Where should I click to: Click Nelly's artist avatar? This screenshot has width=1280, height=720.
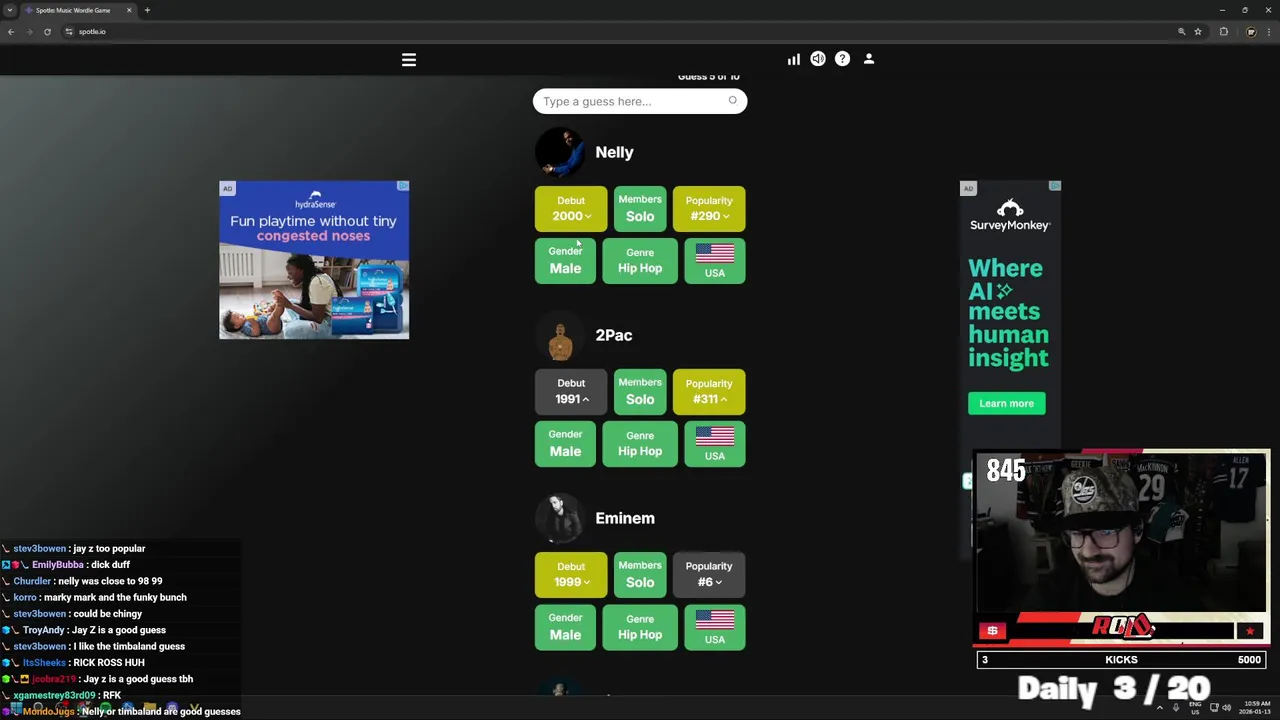pyautogui.click(x=560, y=152)
